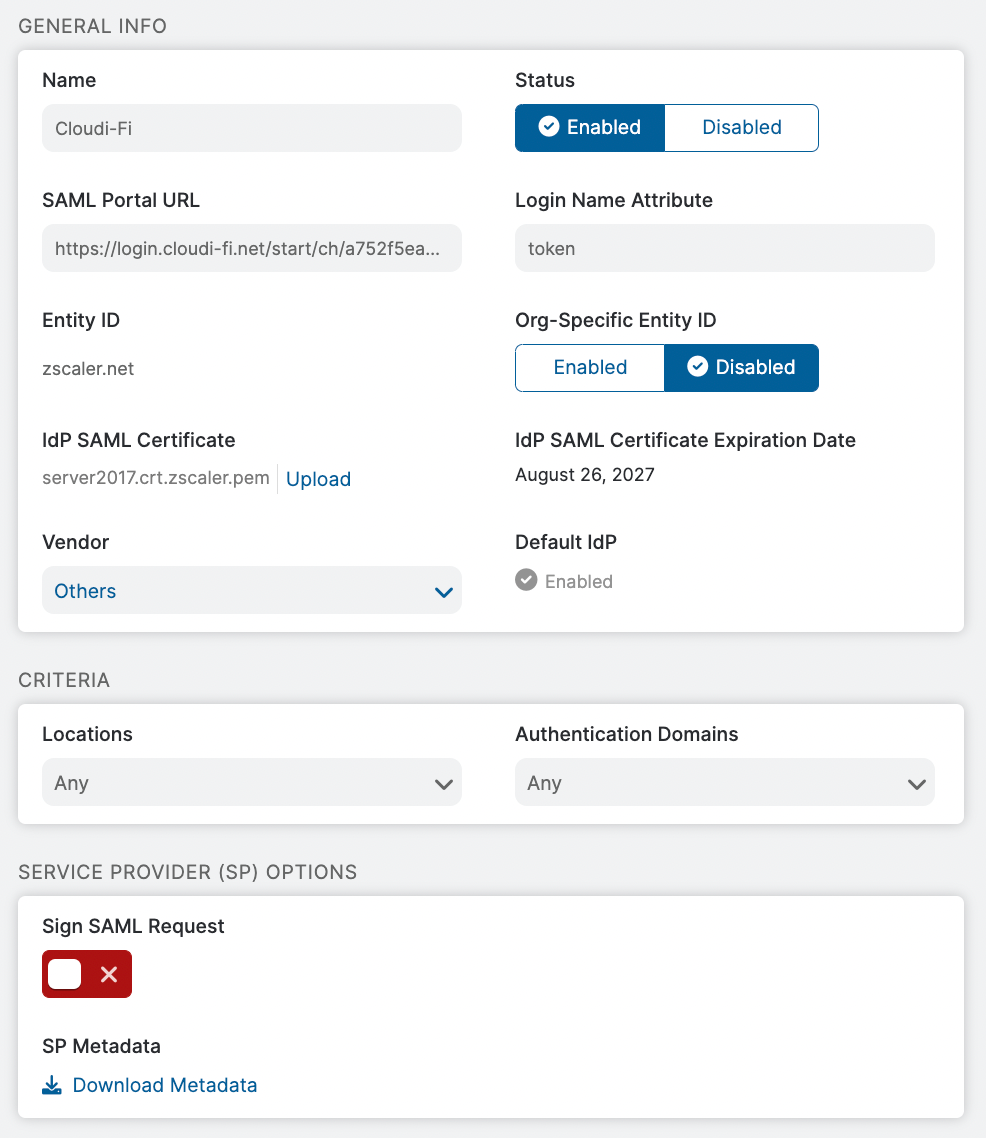Click the checkmark icon on Status Enabled
This screenshot has height=1138, width=986.
click(x=549, y=126)
